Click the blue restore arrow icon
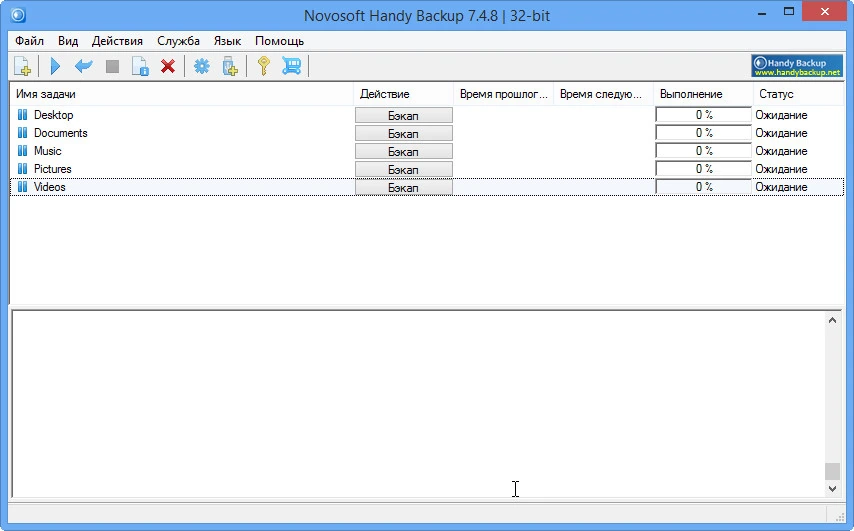The height and width of the screenshot is (531, 854). (83, 66)
